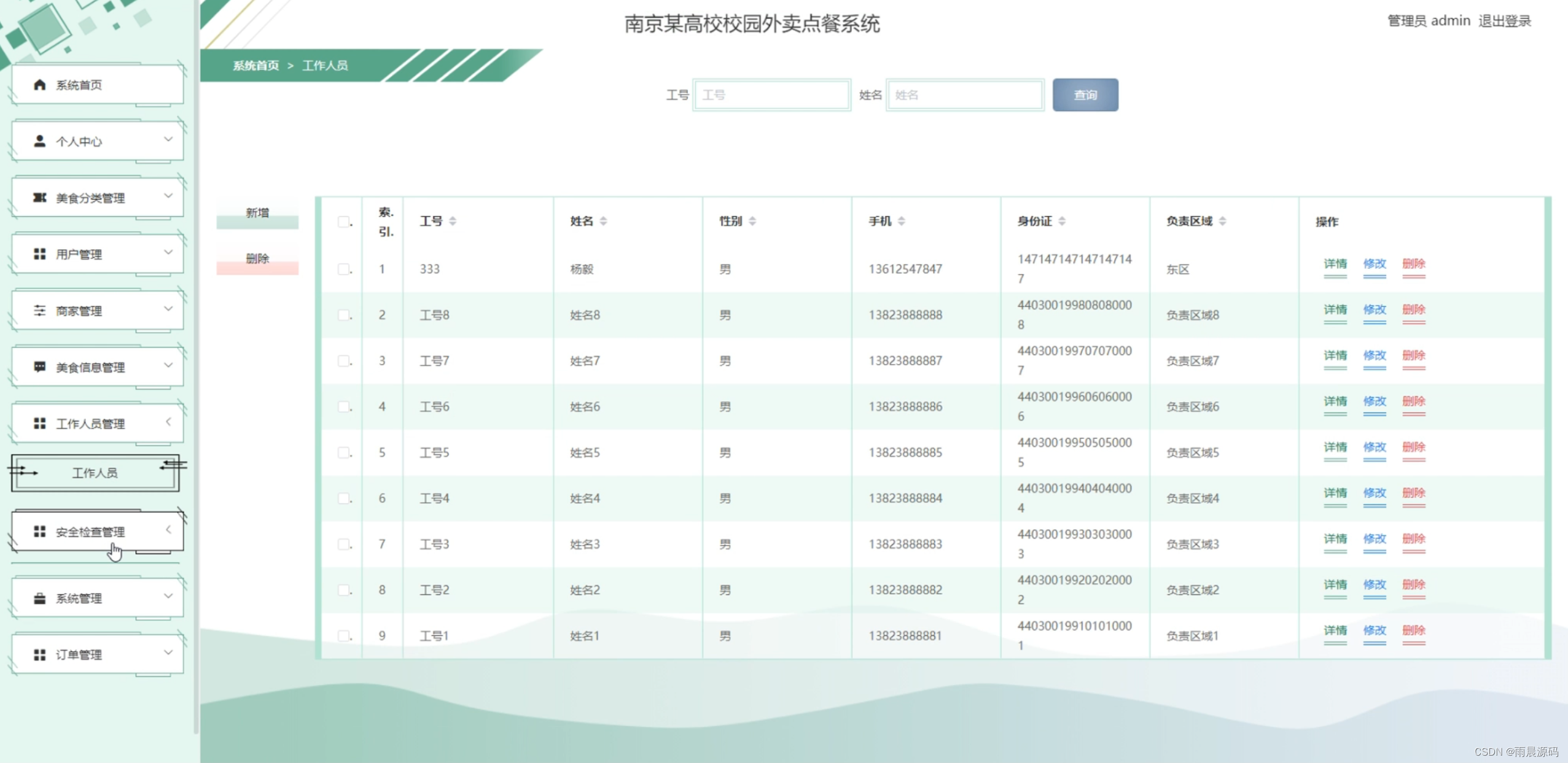Click the briefcase icon for 系统管理
1568x763 pixels.
[x=40, y=598]
